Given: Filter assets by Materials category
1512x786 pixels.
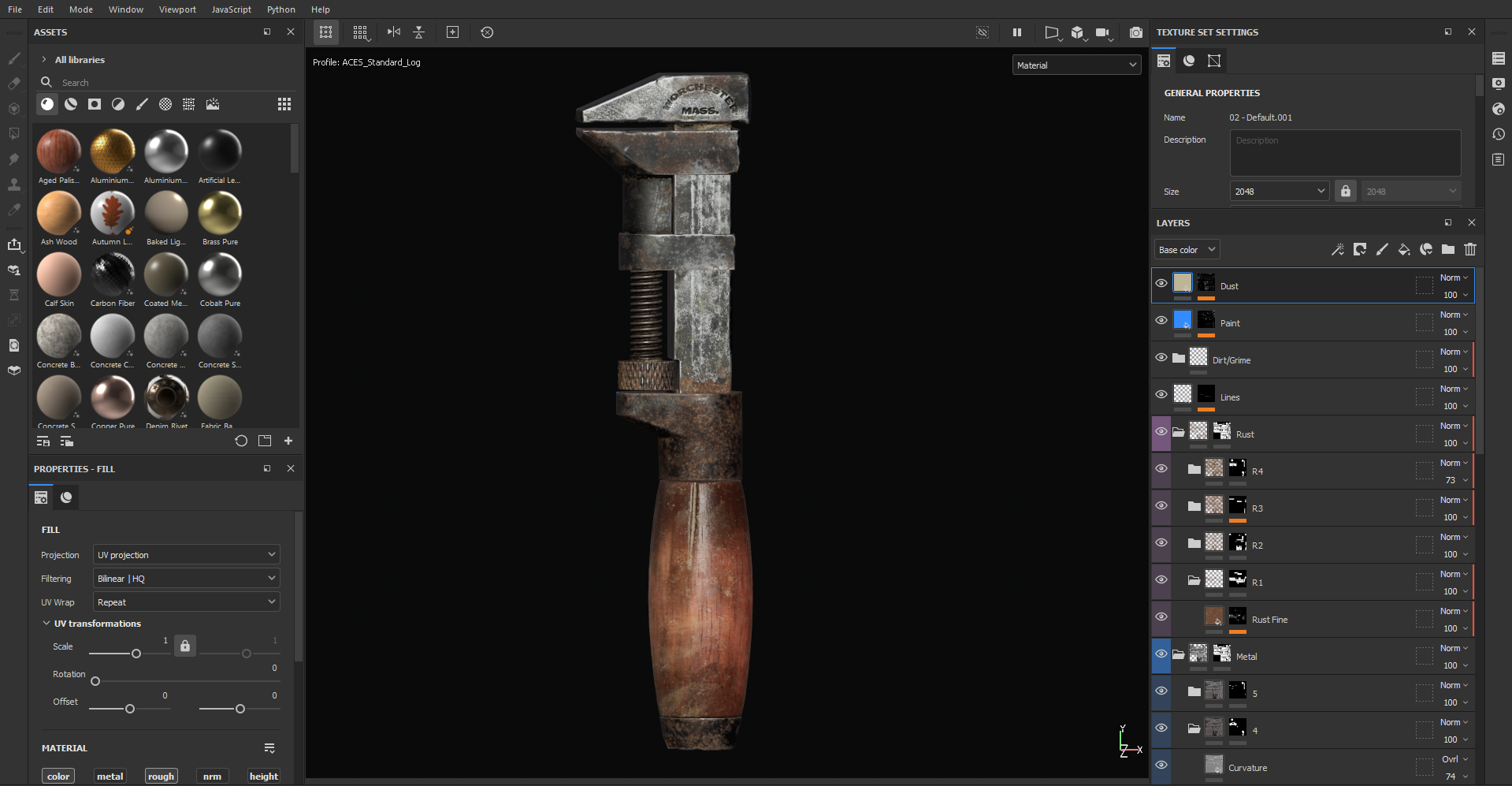Looking at the screenshot, I should pyautogui.click(x=47, y=104).
